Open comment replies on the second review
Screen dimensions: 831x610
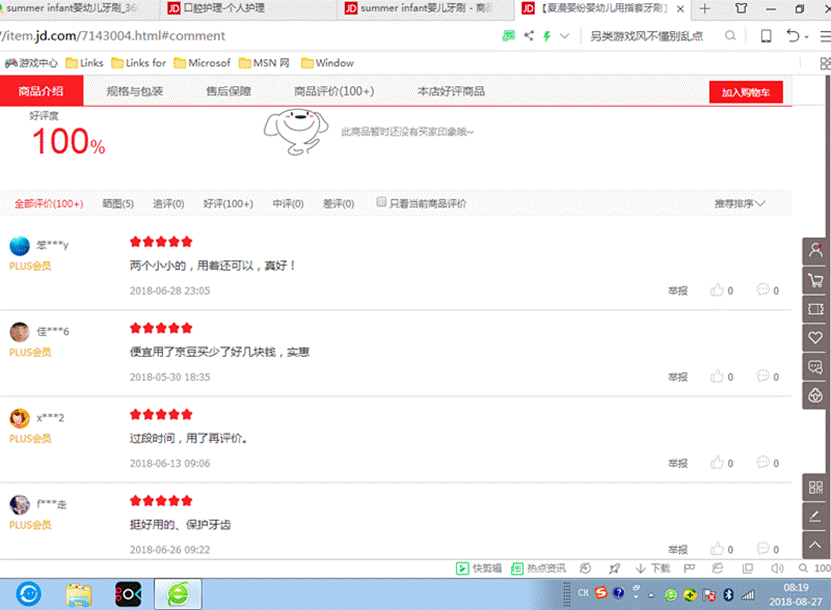(x=764, y=377)
